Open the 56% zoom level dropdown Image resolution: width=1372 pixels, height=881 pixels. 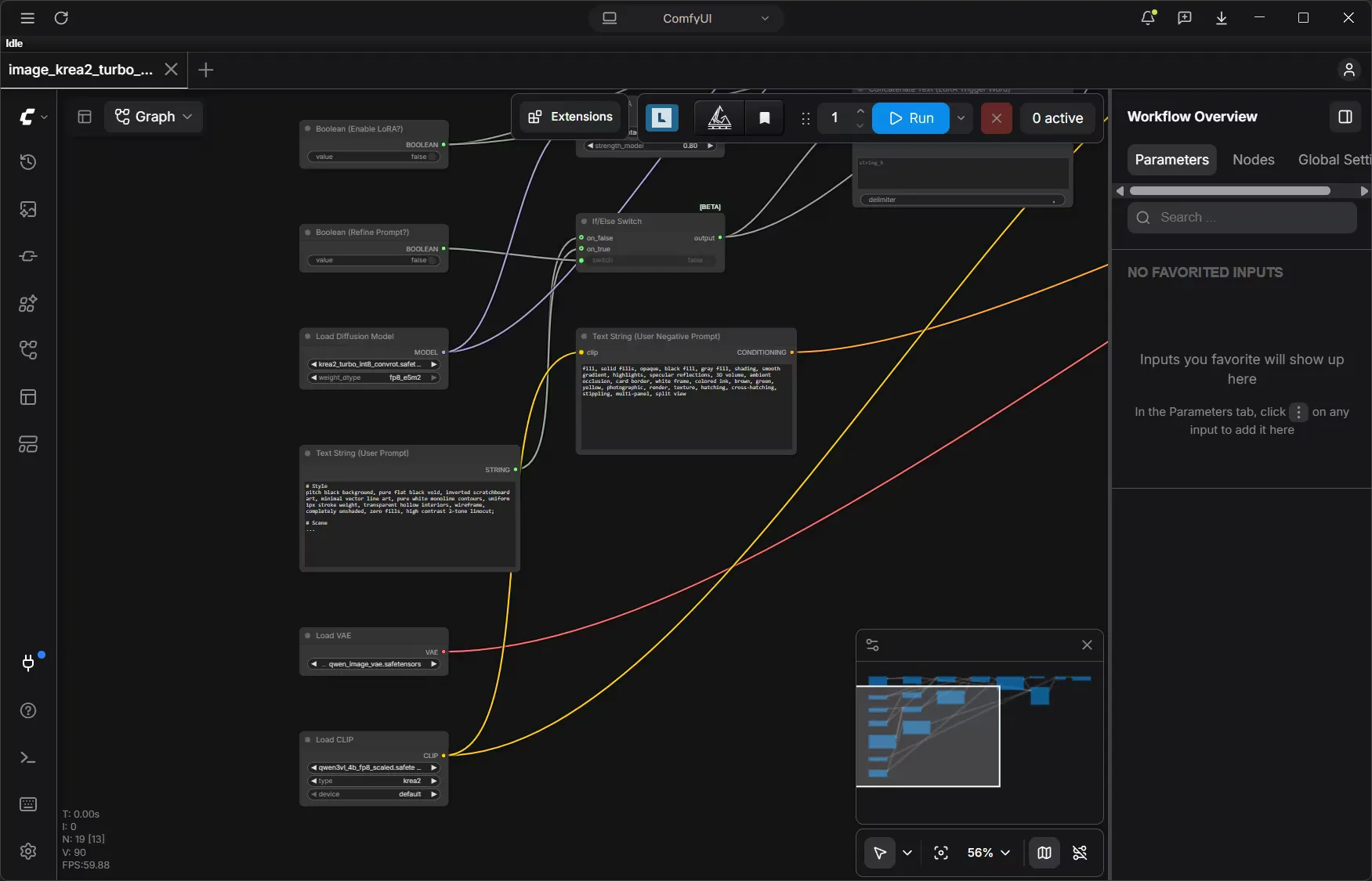[x=988, y=853]
